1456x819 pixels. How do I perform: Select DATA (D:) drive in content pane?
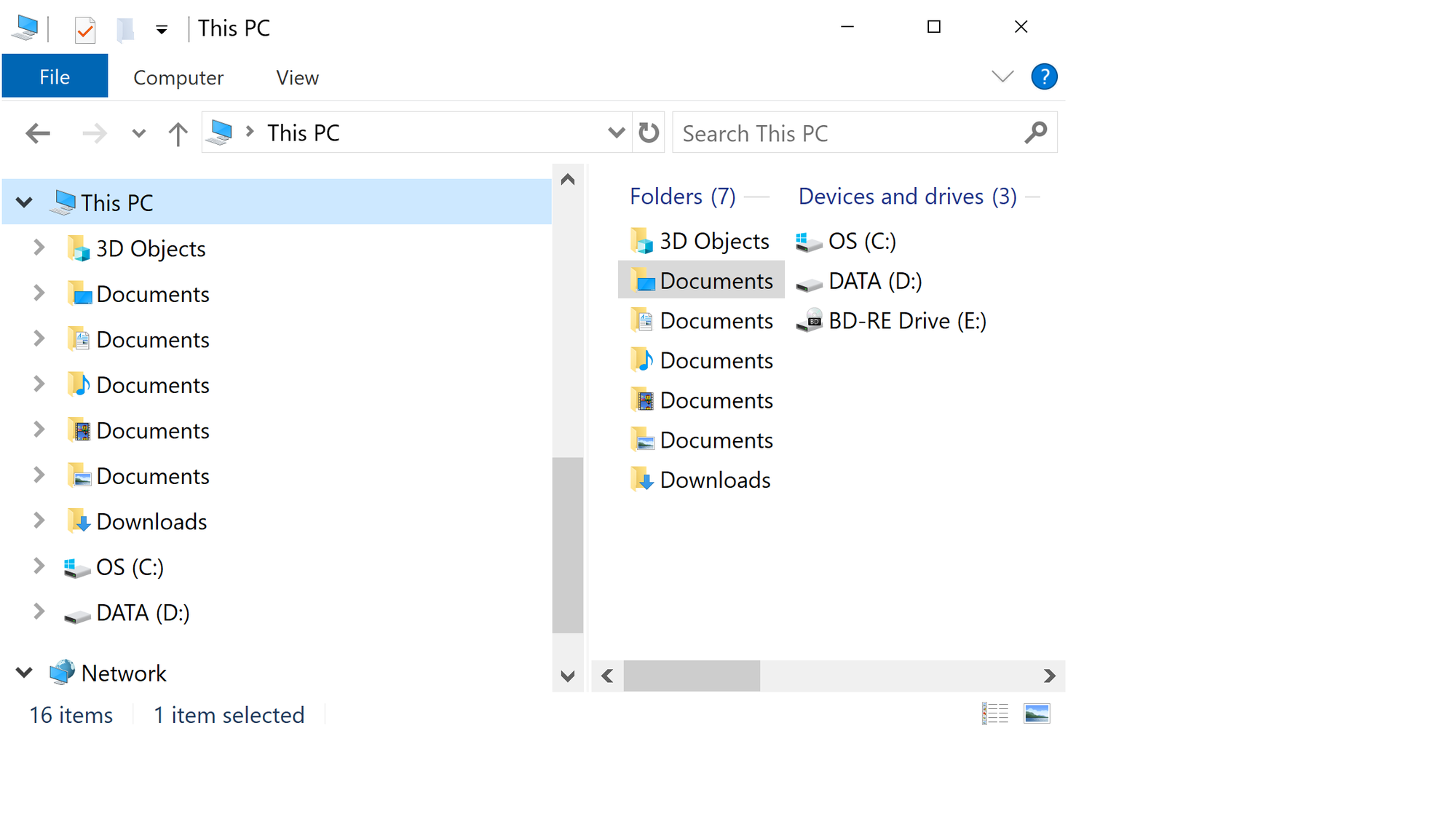tap(859, 281)
